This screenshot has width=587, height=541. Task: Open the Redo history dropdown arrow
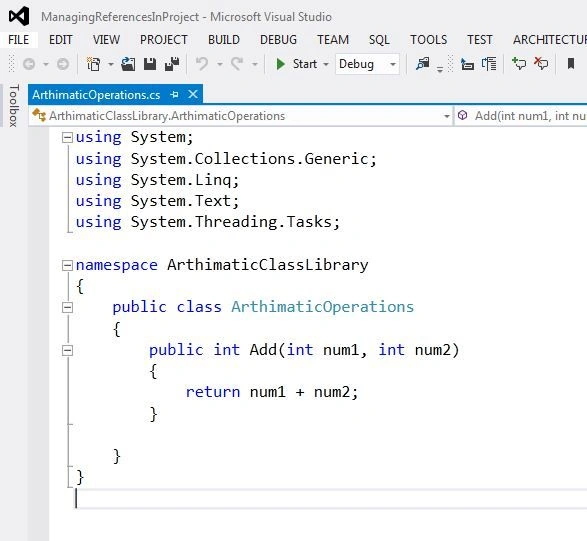(255, 64)
